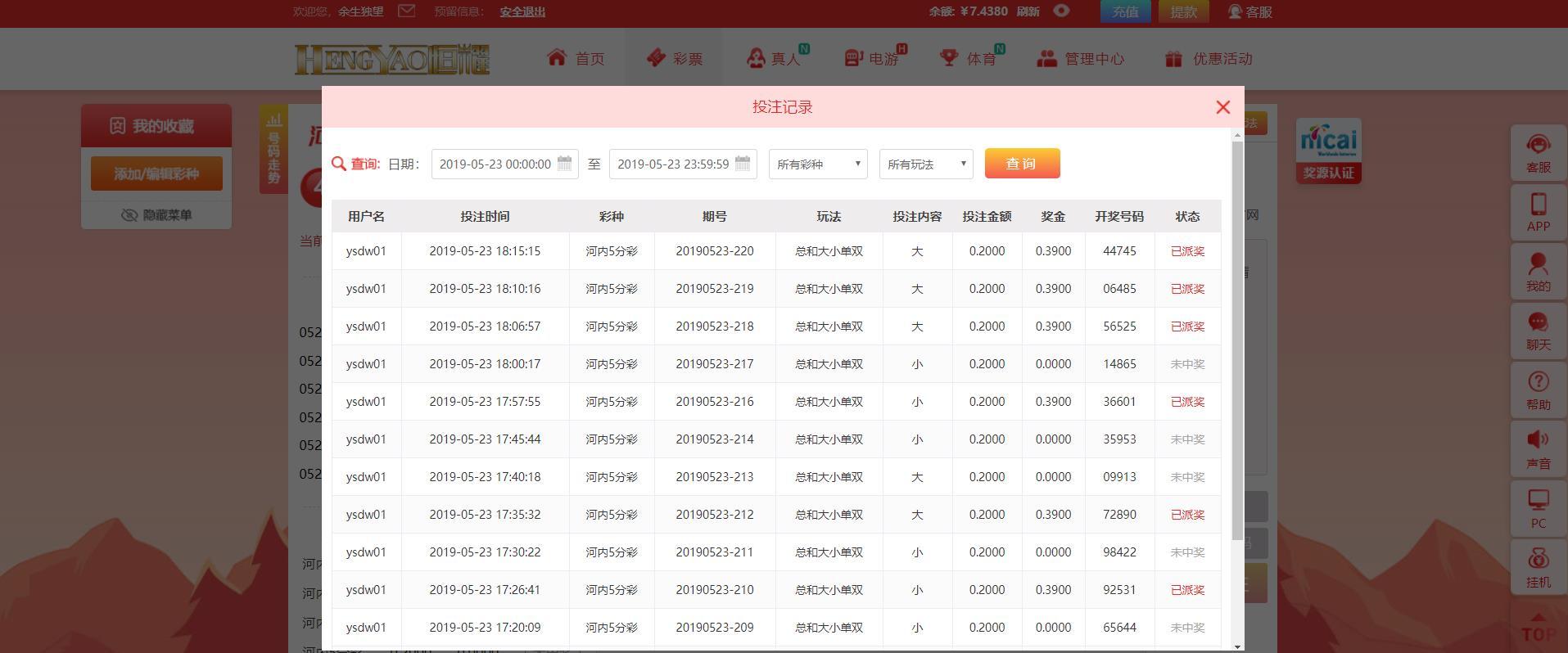Open calendar icon for start date
This screenshot has width=1568, height=653.
(564, 163)
